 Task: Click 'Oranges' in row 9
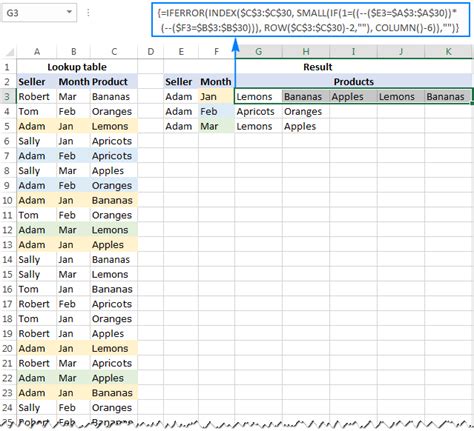point(112,186)
